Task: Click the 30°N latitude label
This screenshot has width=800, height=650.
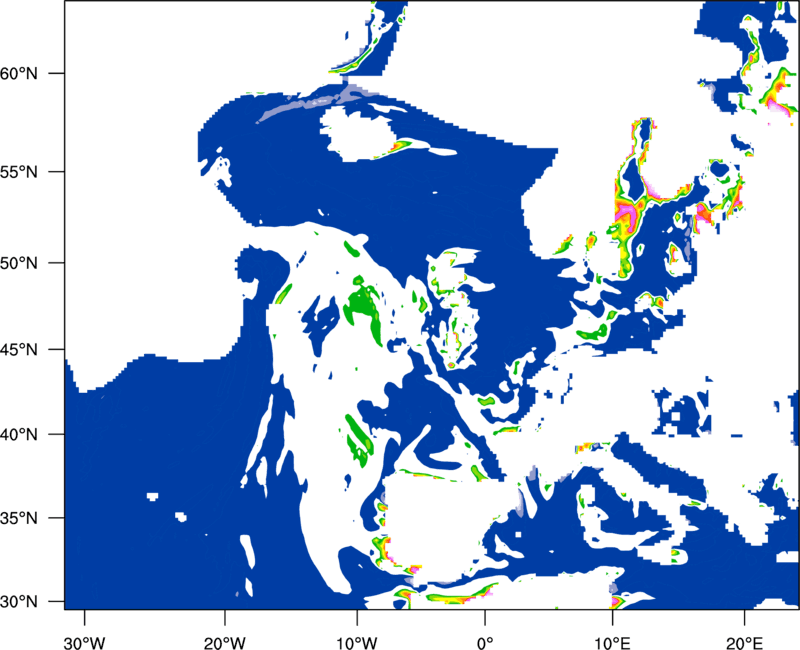Action: click(x=19, y=602)
